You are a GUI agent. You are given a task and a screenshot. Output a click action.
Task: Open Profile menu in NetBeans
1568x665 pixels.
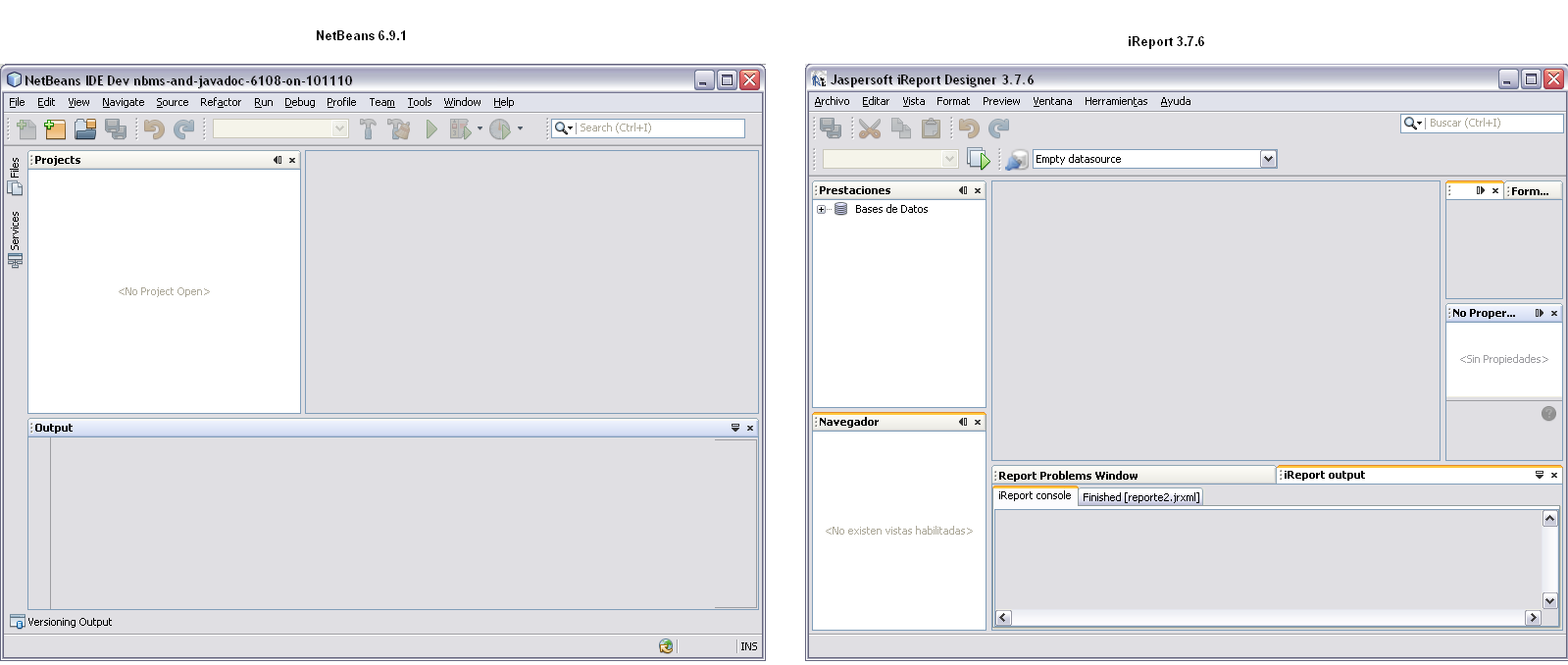pos(341,102)
